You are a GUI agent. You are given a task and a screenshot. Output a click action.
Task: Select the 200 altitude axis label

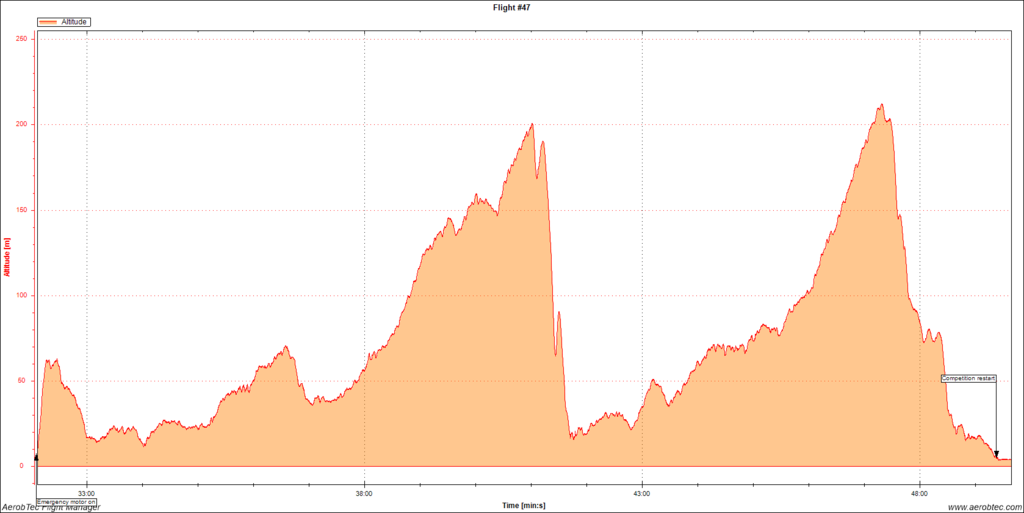click(x=21, y=125)
